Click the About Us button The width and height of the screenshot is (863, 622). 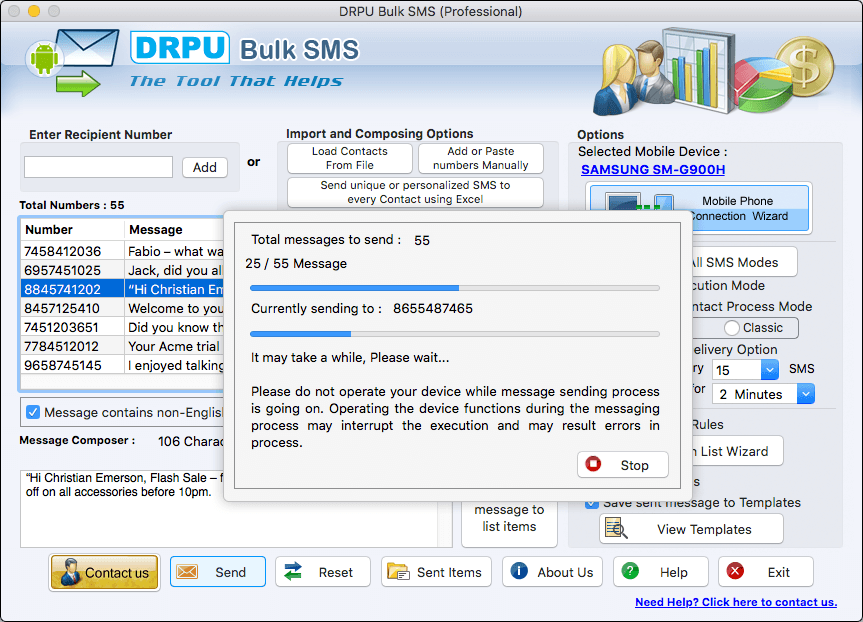click(x=552, y=572)
